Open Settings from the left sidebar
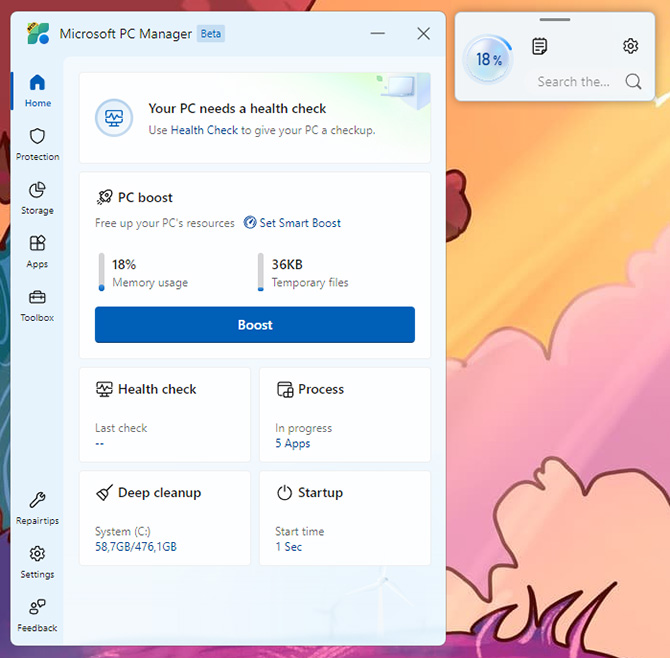The image size is (670, 658). (37, 554)
